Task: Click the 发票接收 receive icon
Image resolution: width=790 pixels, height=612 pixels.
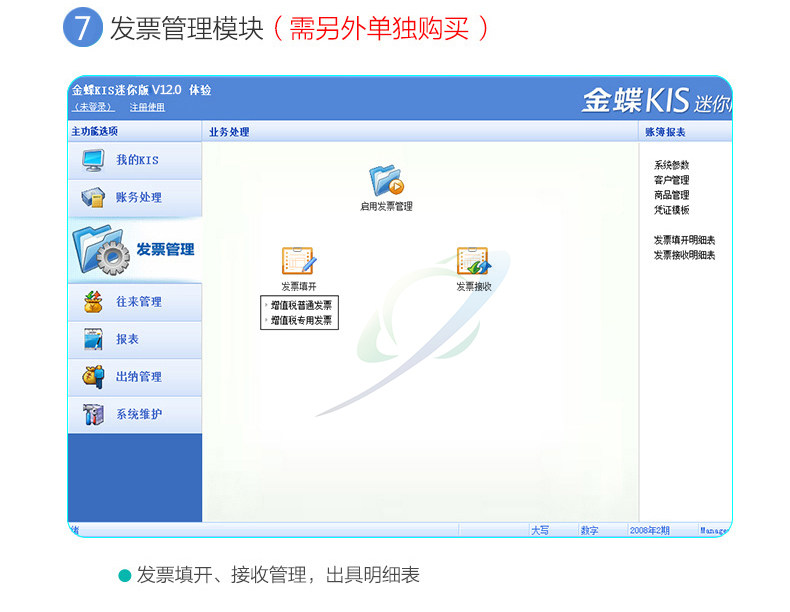Action: click(474, 261)
